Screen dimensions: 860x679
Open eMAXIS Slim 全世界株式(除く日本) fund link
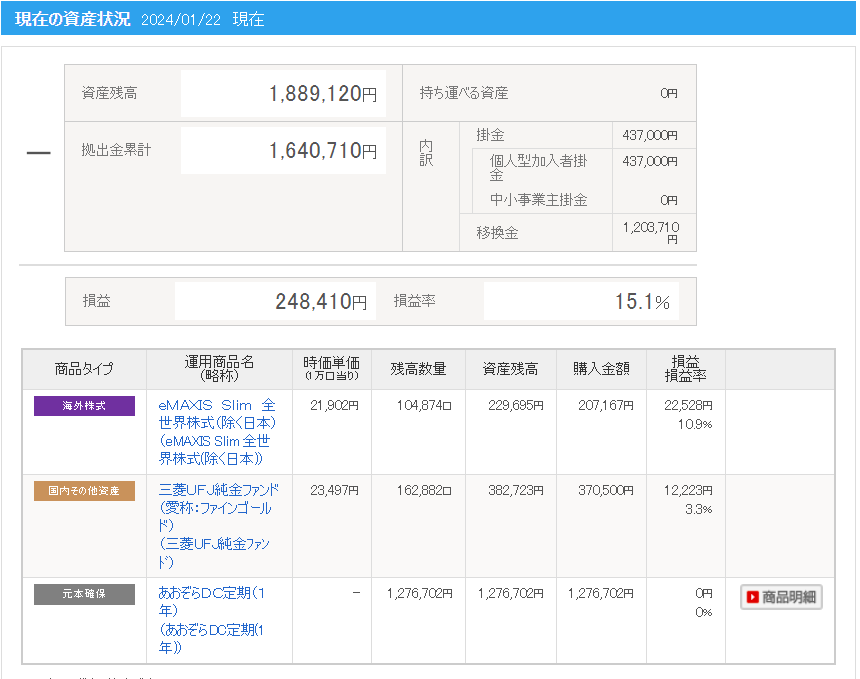pos(217,432)
